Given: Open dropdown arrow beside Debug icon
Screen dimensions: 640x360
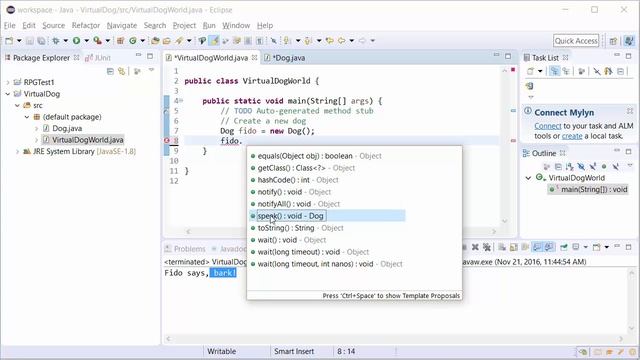Looking at the screenshot, I should (65, 41).
